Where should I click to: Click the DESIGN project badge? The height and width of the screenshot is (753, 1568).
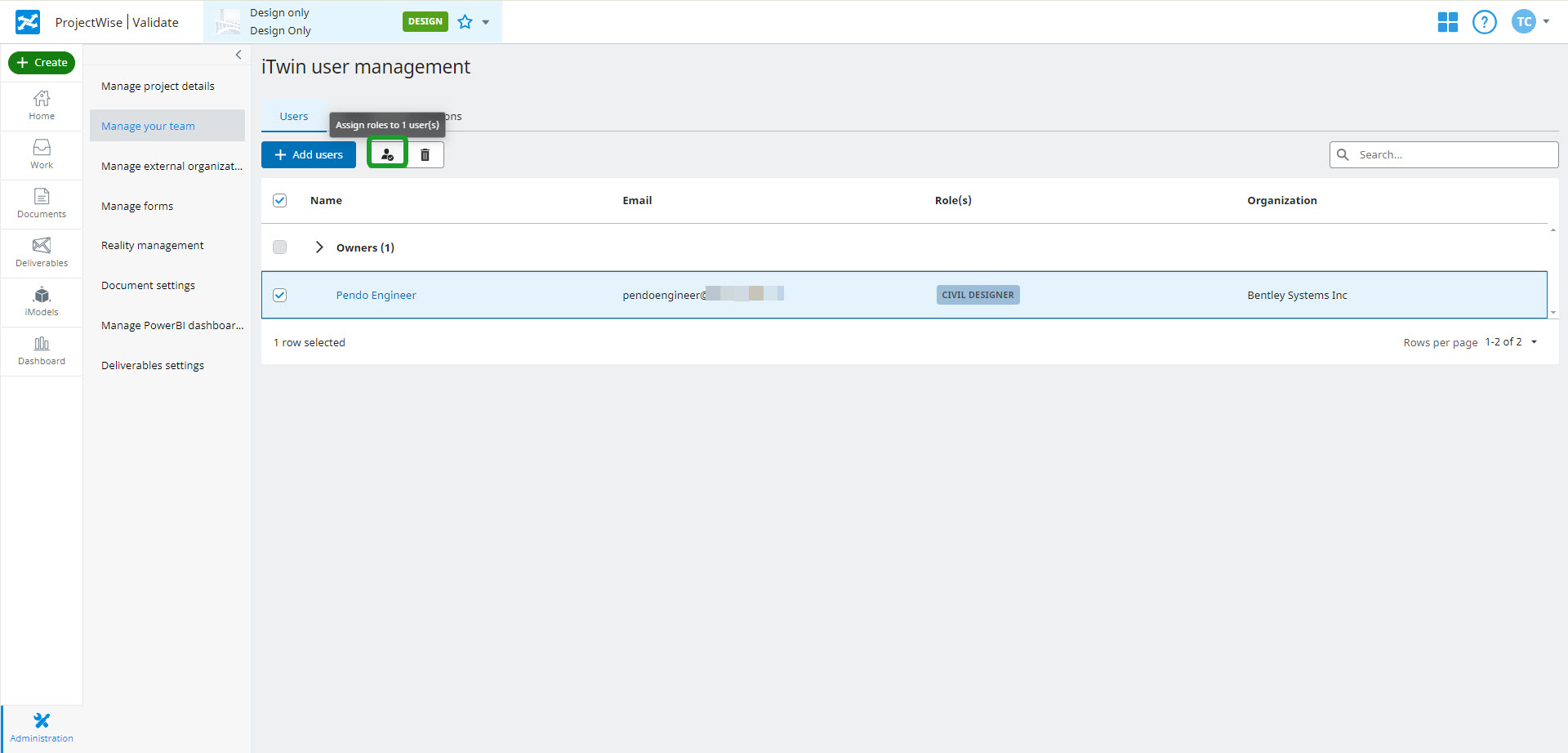coord(425,22)
